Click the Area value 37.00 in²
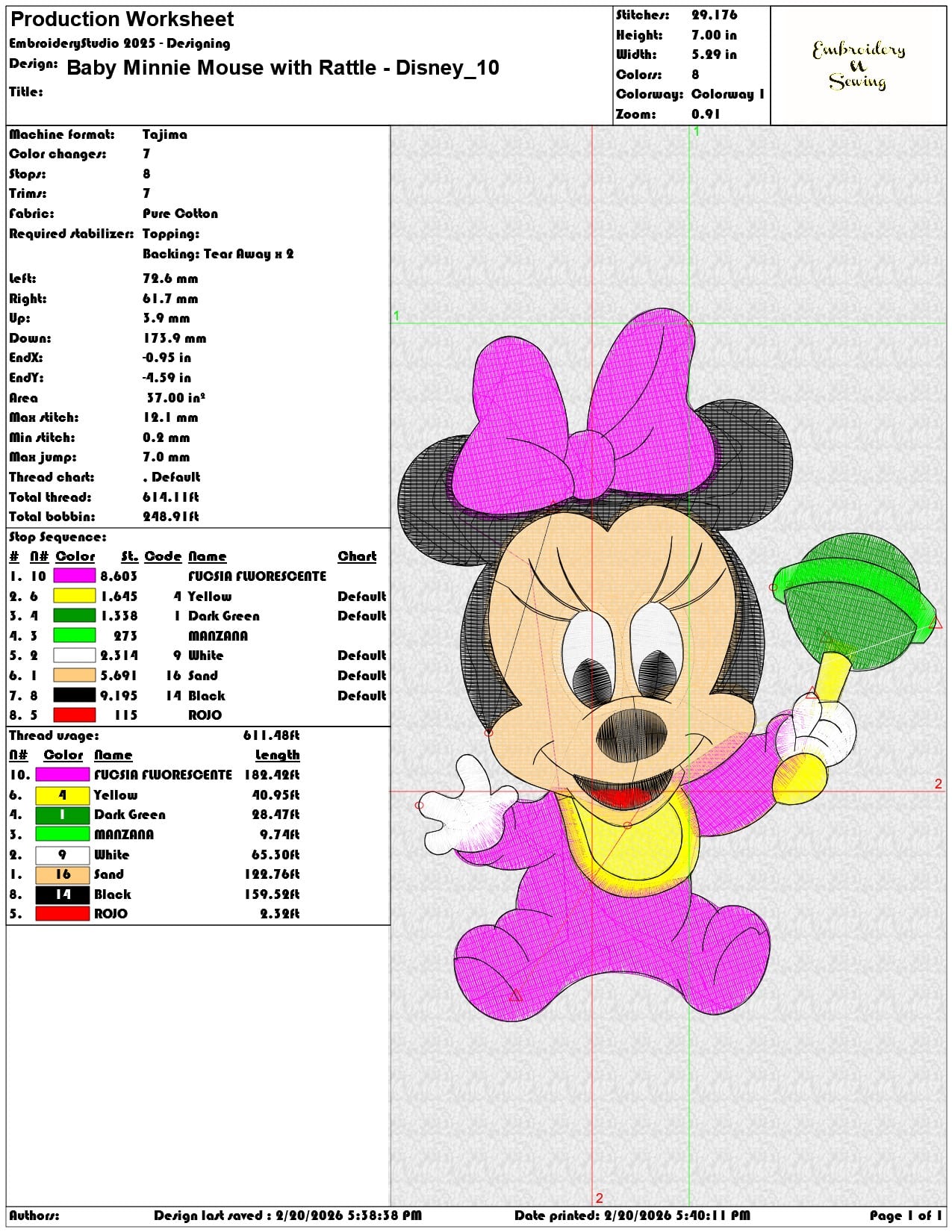This screenshot has height=1232, width=952. [175, 398]
